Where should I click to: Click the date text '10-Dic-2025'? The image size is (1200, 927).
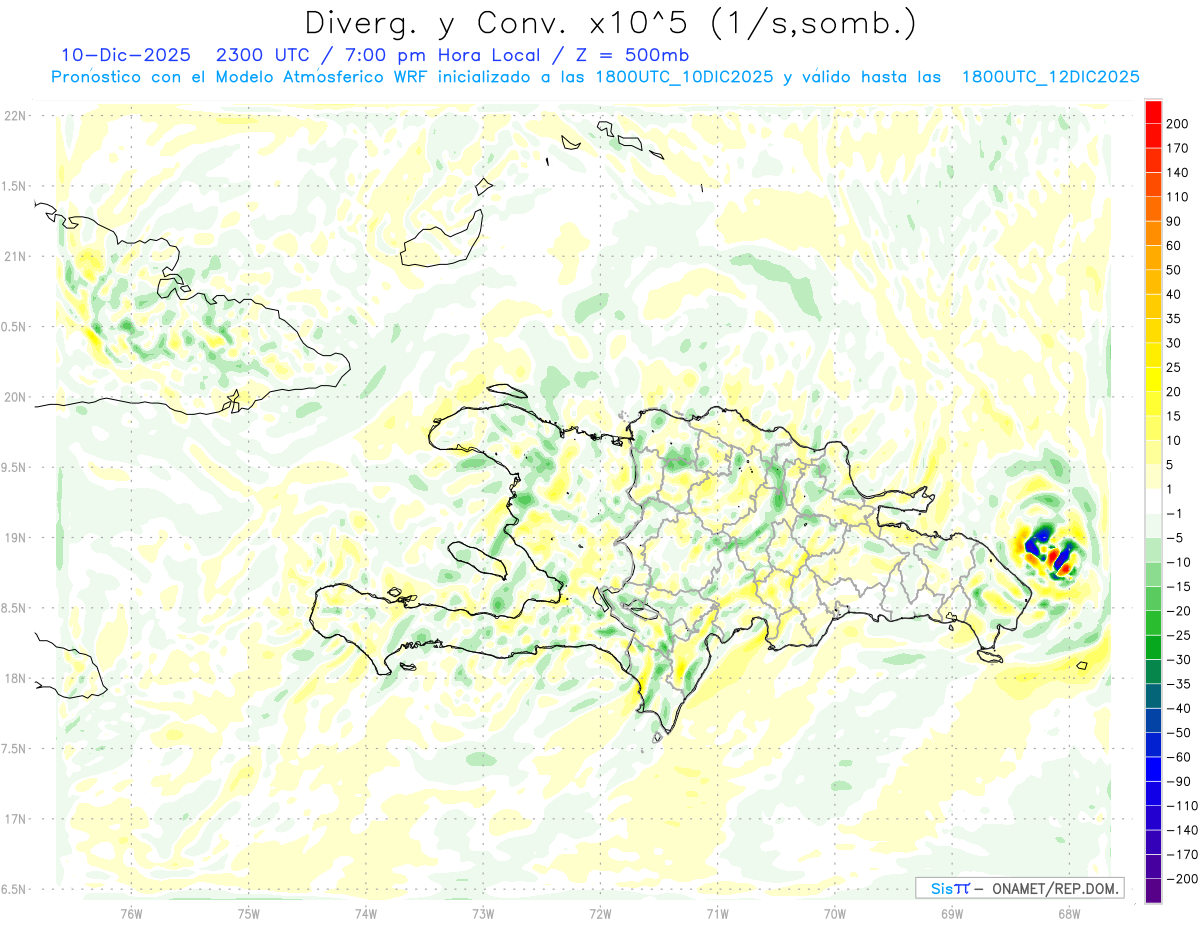click(125, 55)
